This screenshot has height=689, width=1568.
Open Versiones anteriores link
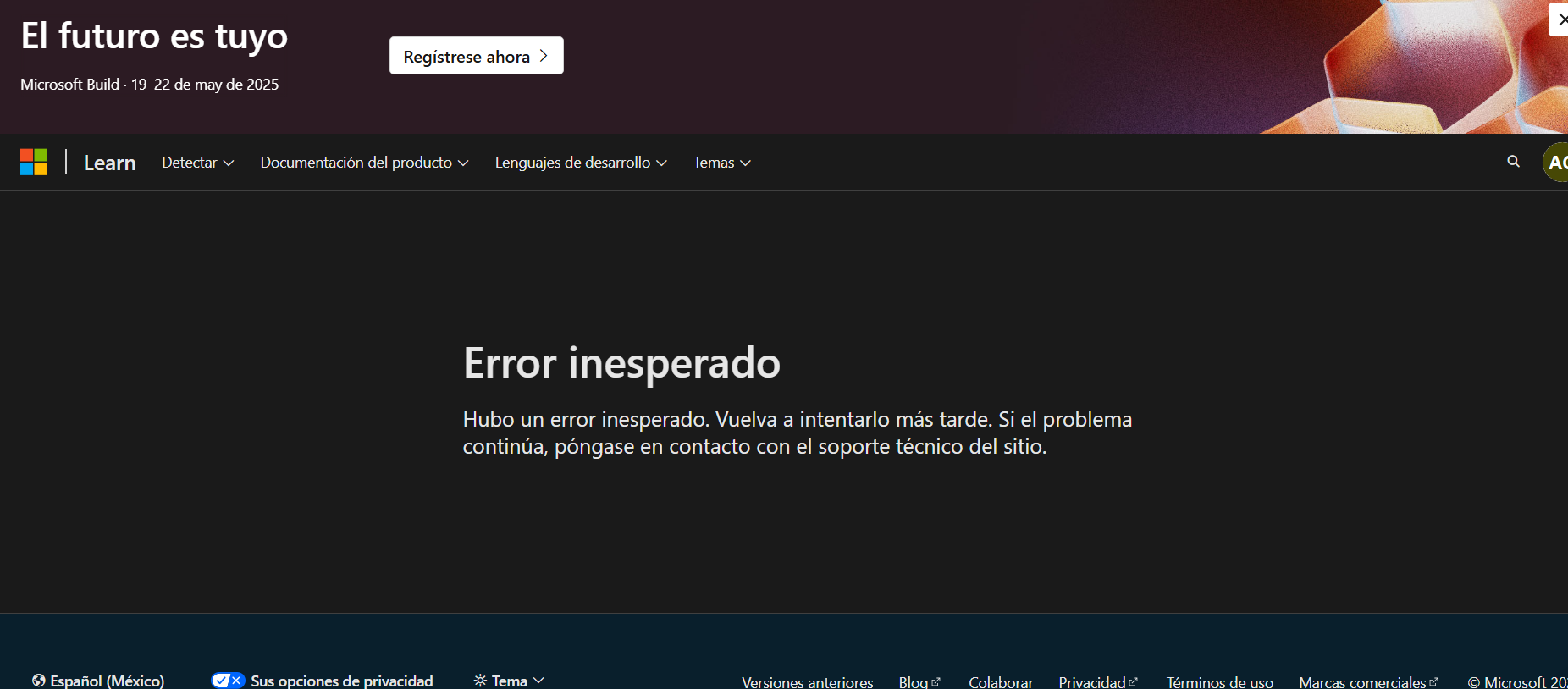pyautogui.click(x=808, y=681)
